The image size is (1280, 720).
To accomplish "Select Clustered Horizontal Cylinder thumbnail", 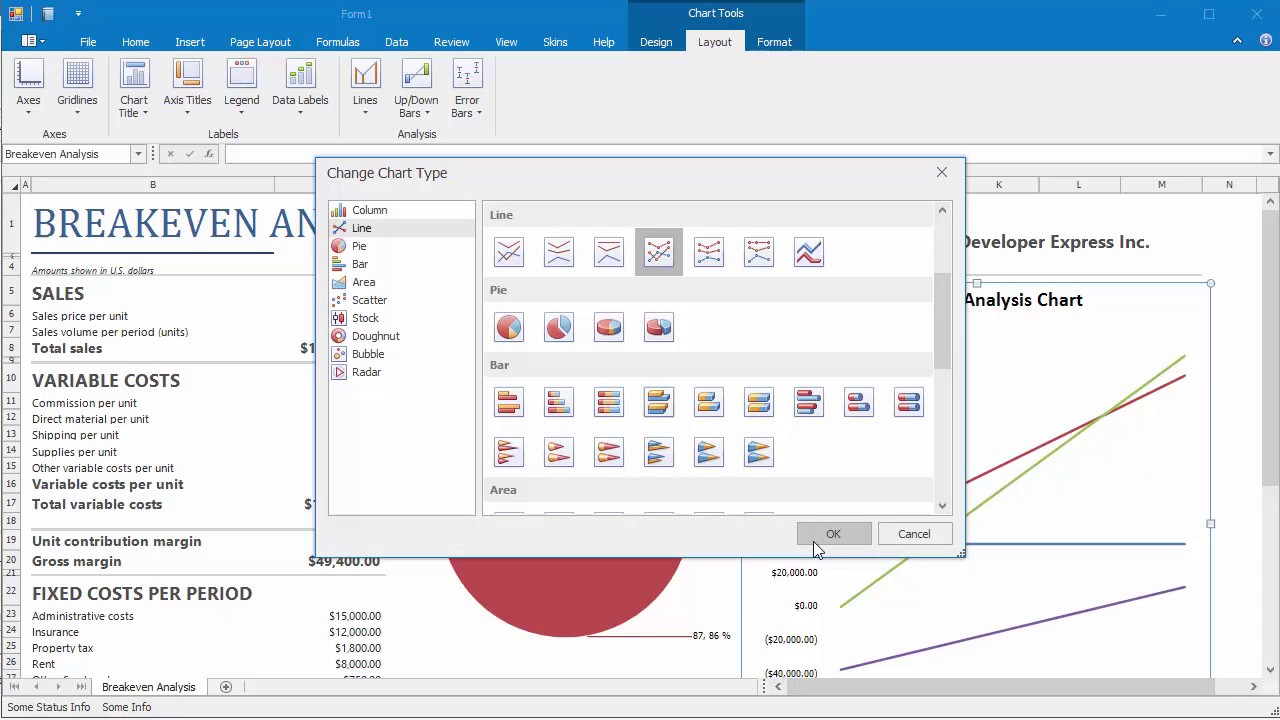I will [x=809, y=402].
